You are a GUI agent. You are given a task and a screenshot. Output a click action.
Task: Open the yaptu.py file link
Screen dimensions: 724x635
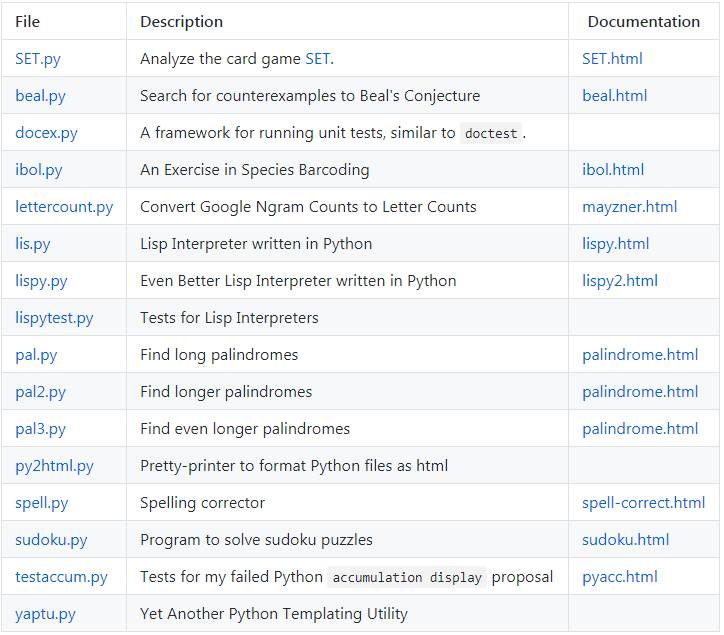point(45,614)
